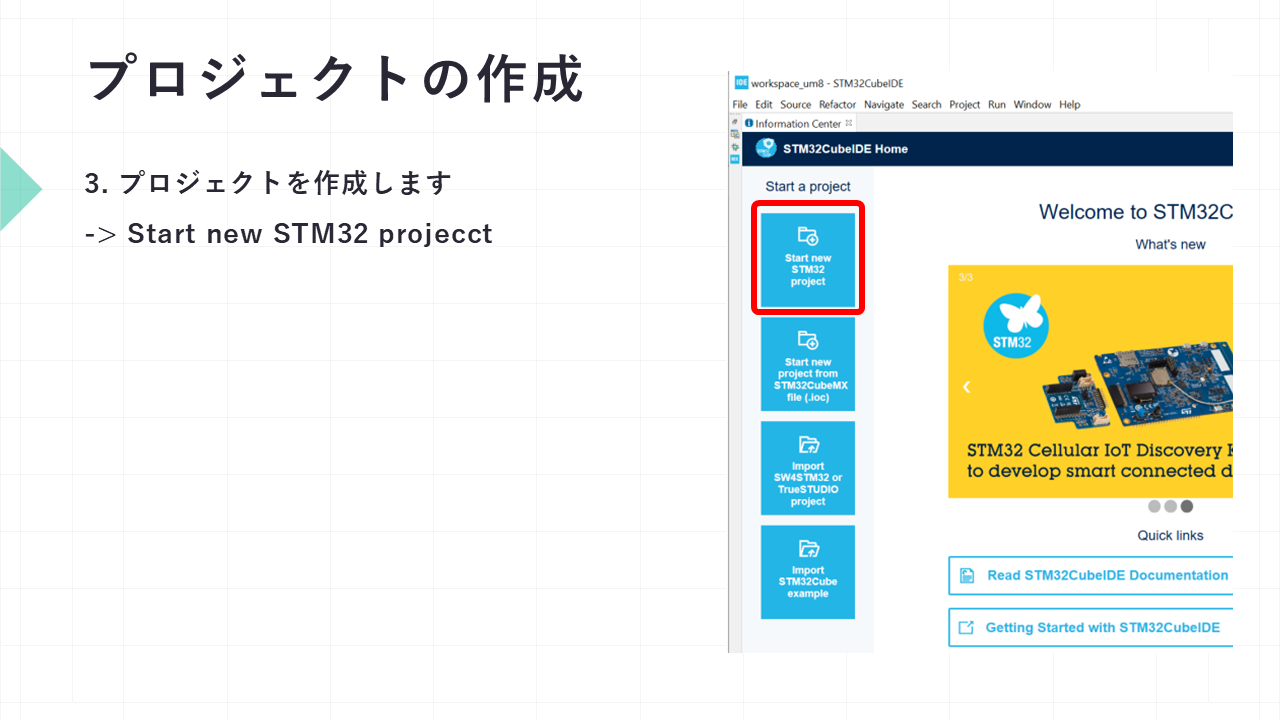Select Import SW4STM32 or TrueSTUDIO project tile

pos(808,468)
